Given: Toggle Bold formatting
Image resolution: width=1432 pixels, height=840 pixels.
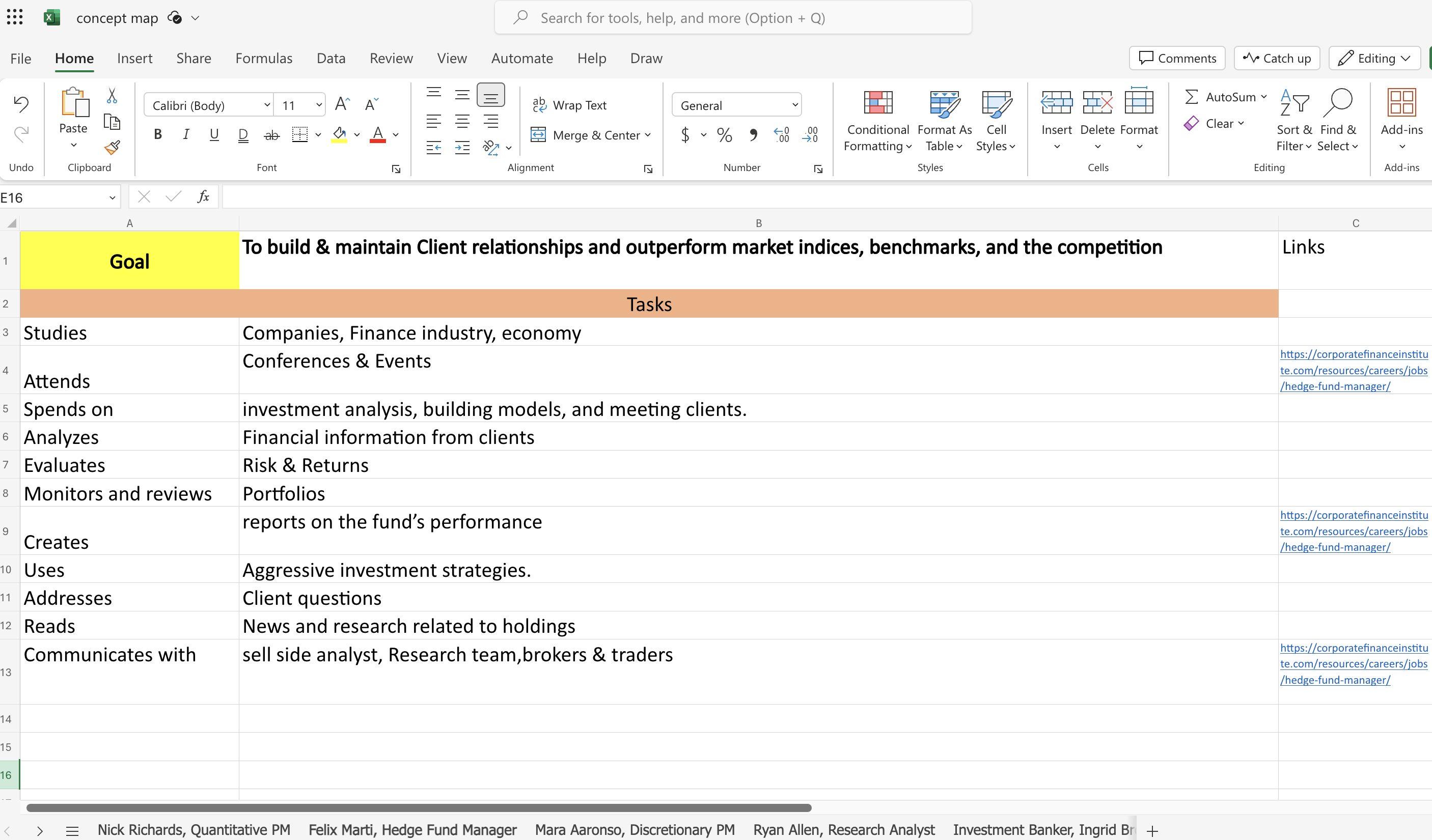Looking at the screenshot, I should 158,134.
